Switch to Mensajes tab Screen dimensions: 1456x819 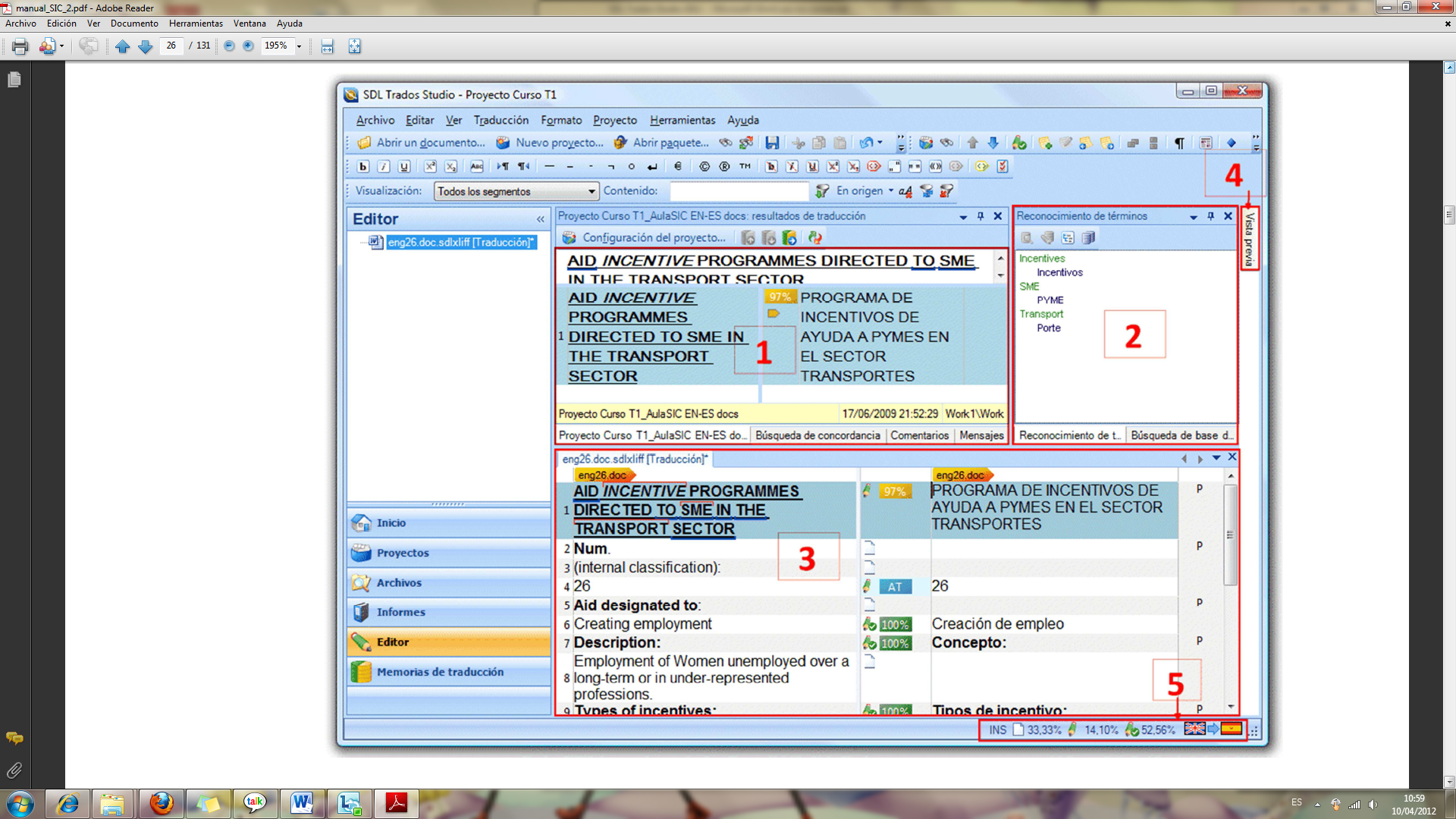click(x=981, y=435)
